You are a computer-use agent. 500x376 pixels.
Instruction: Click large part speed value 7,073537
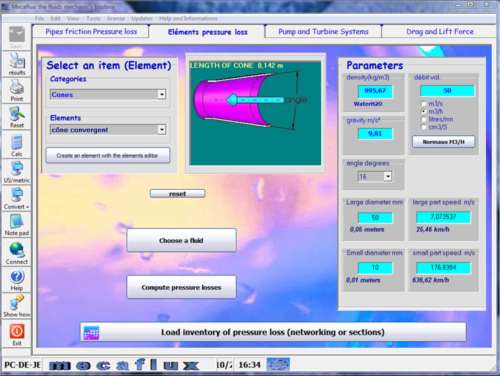443,217
